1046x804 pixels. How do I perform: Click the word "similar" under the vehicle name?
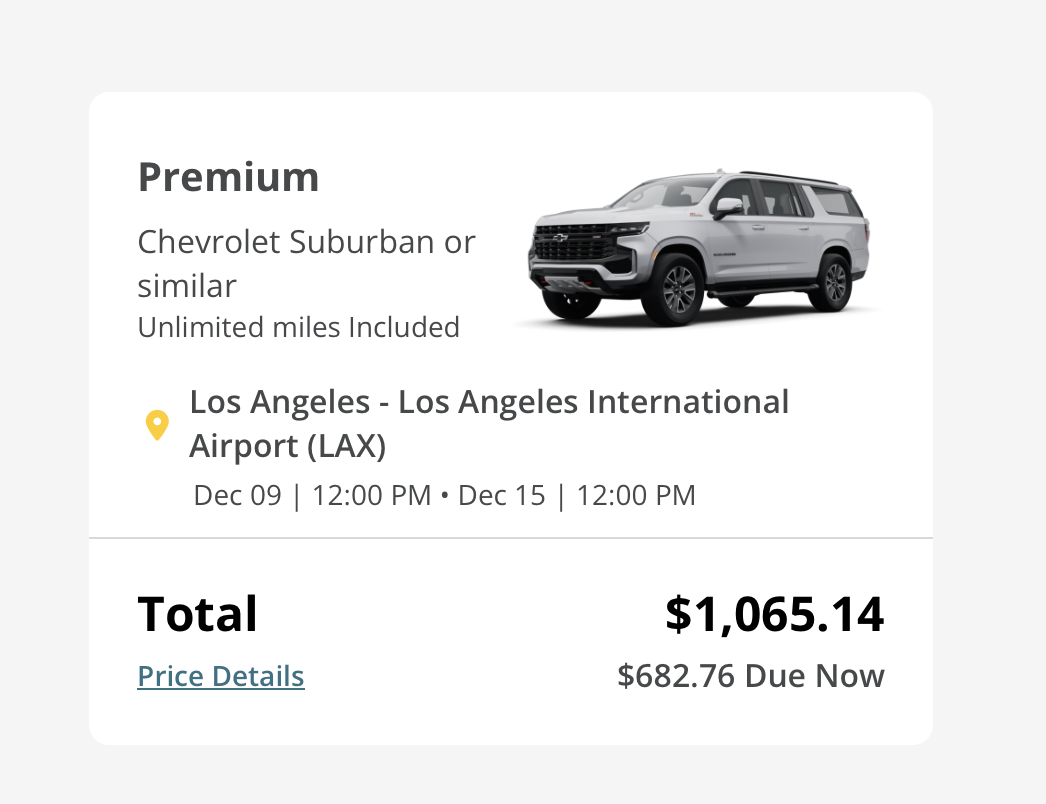coord(187,286)
